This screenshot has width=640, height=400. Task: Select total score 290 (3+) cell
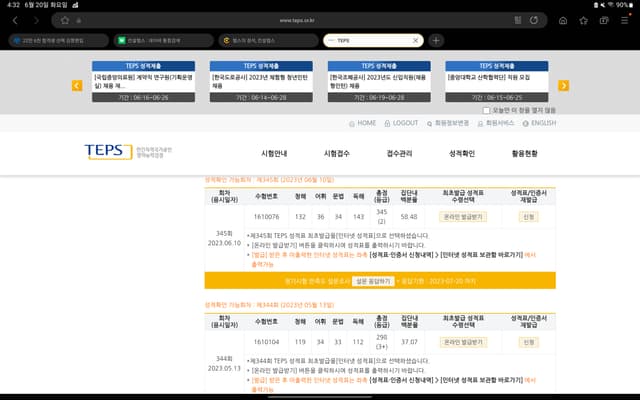381,342
